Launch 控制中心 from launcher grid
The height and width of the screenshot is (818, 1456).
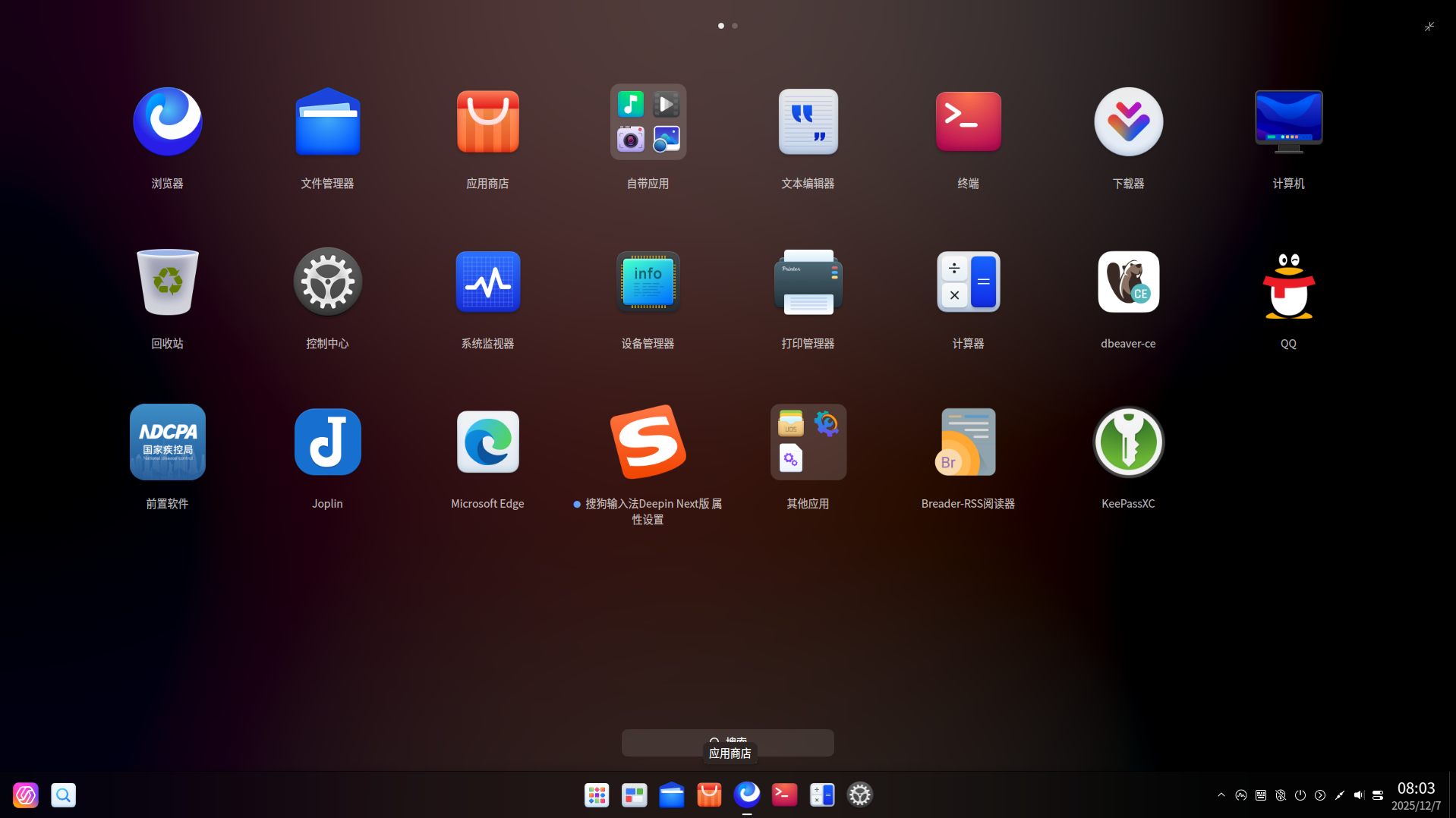tap(327, 282)
